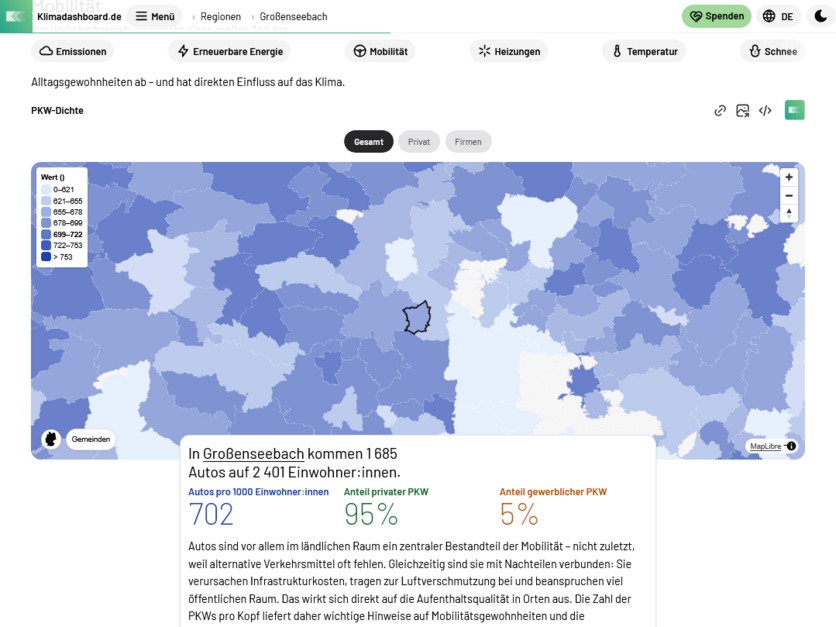Click the export image icon near PKW-Dichte
This screenshot has height=627, width=836.
click(x=742, y=111)
